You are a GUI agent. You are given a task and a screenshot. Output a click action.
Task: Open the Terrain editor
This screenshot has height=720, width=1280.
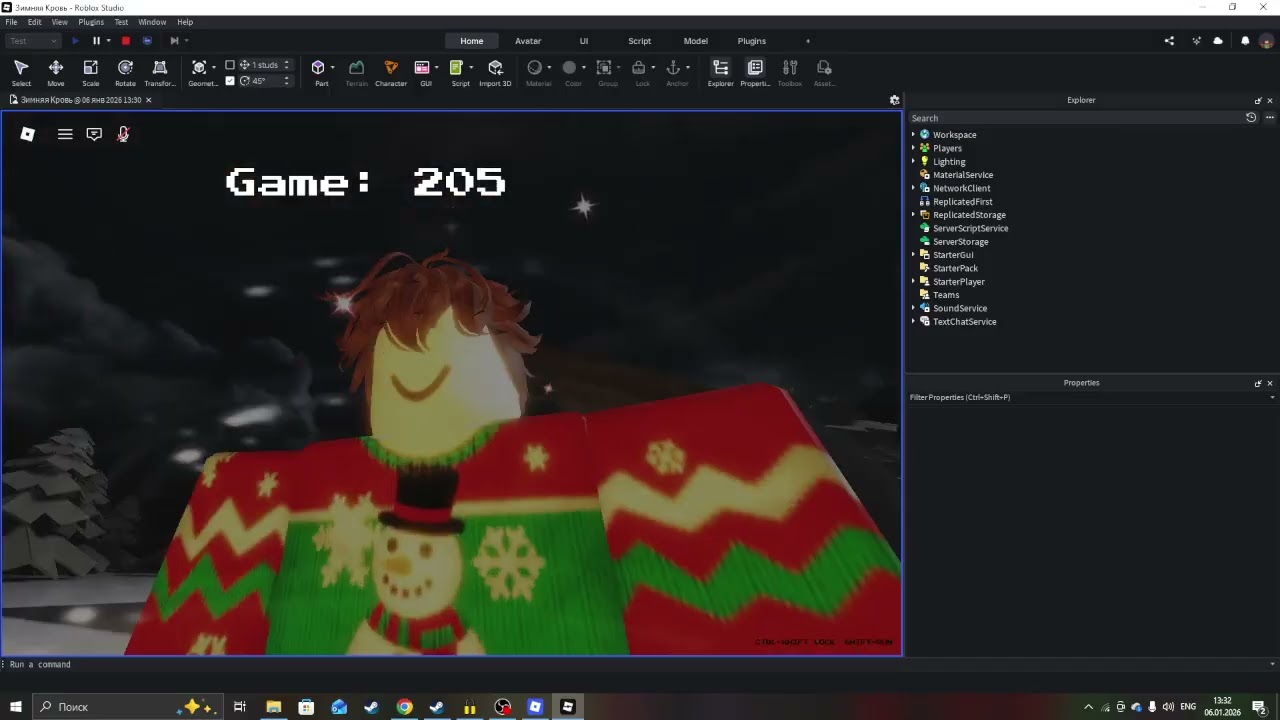tap(356, 72)
